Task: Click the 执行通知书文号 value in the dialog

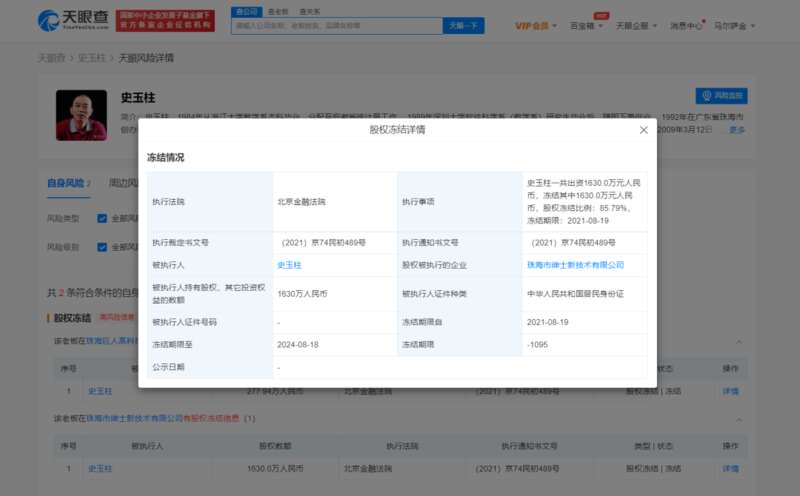Action: point(571,243)
